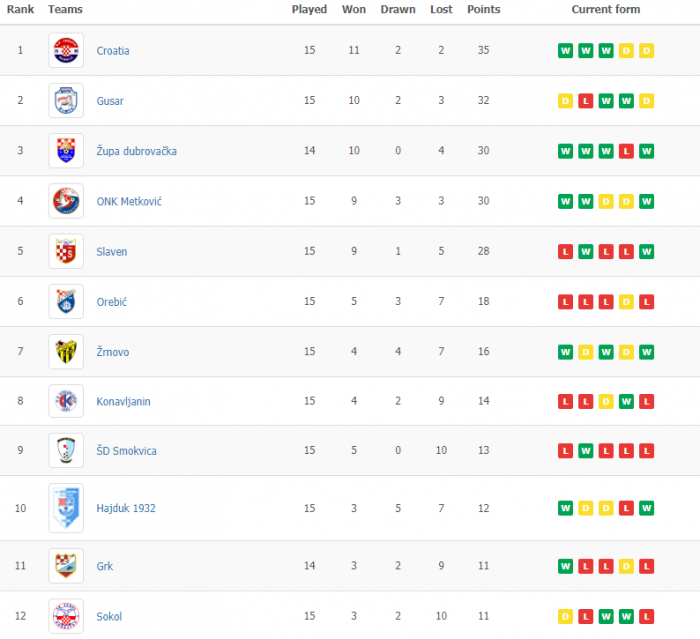Screen dimensions: 700x639
Task: Click ŠD Smokvica team crest
Action: (66, 451)
